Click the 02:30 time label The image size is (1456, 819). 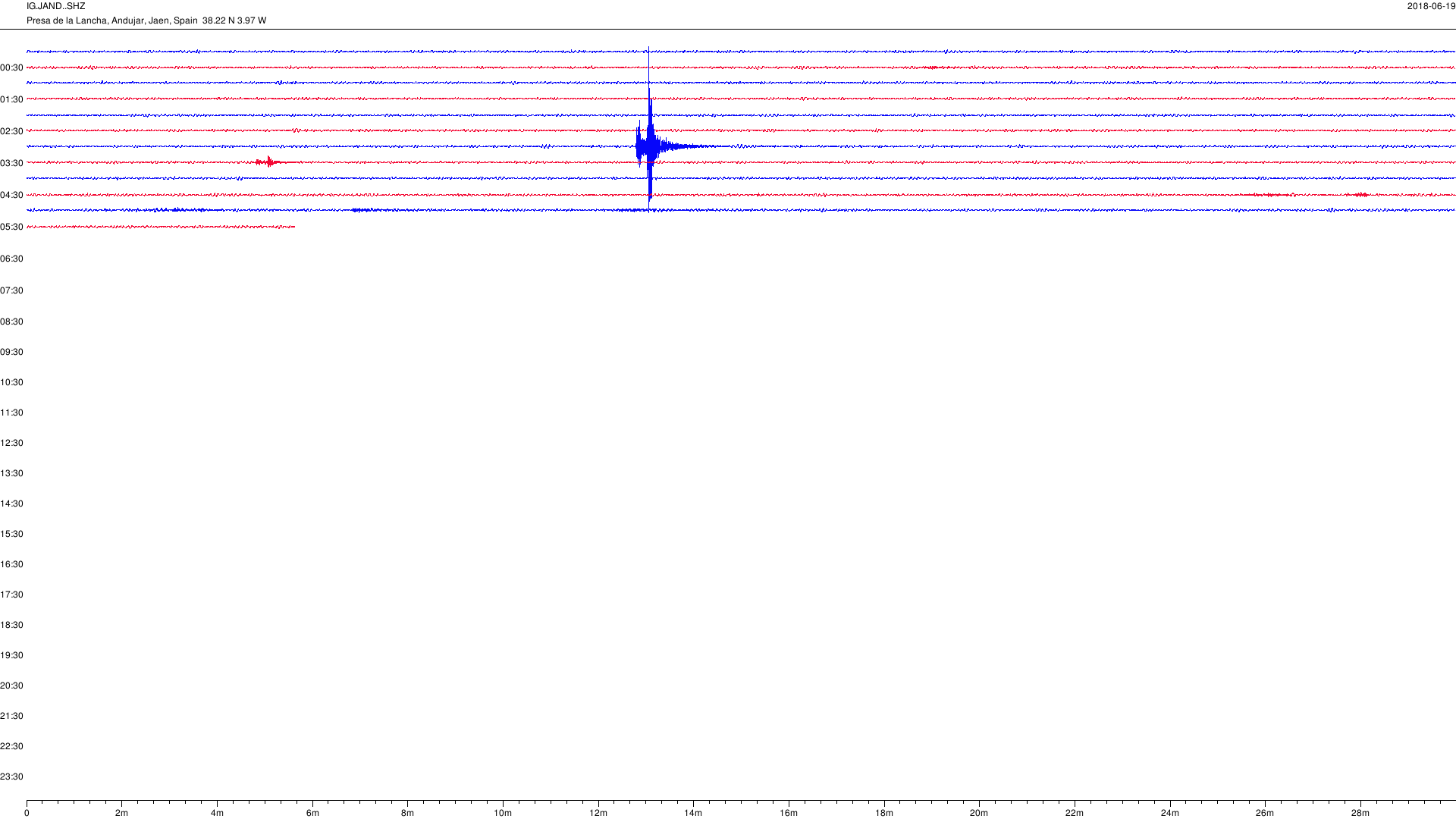tap(11, 131)
